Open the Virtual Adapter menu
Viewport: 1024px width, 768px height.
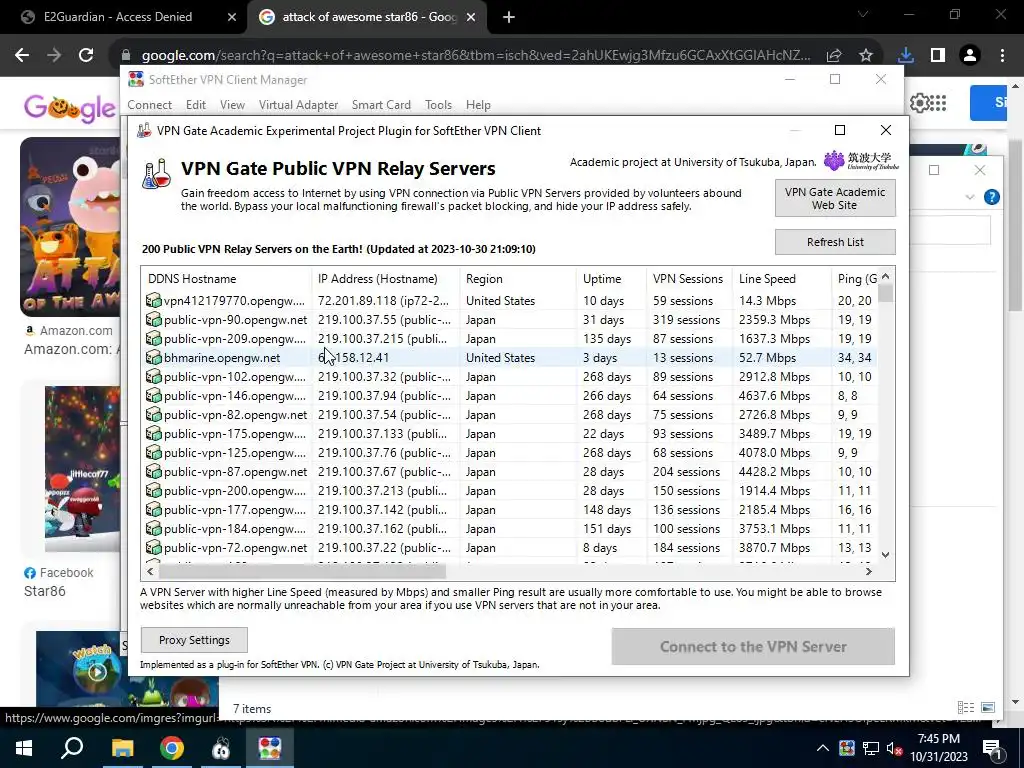pyautogui.click(x=298, y=104)
